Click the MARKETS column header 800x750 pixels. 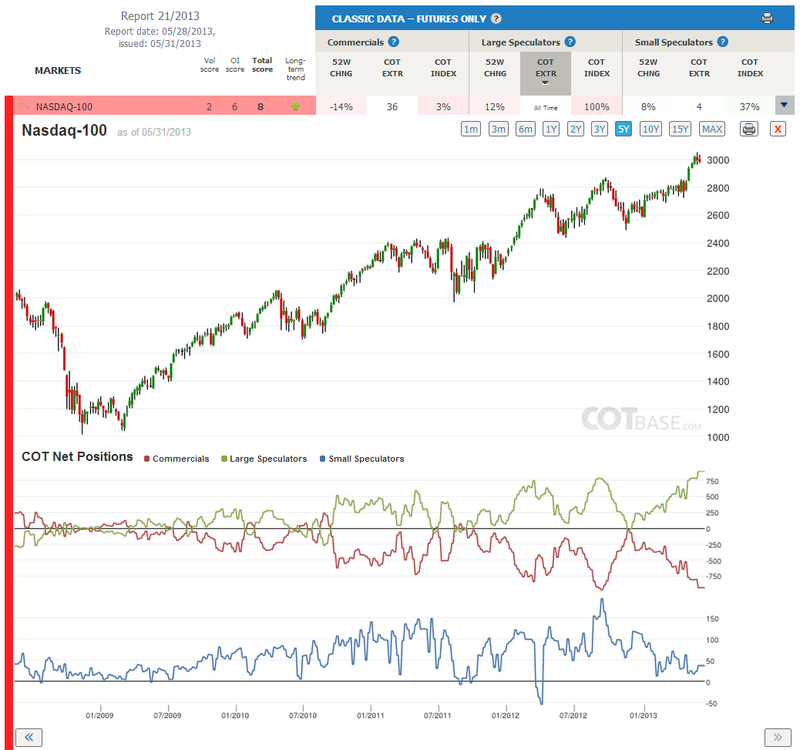coord(58,70)
